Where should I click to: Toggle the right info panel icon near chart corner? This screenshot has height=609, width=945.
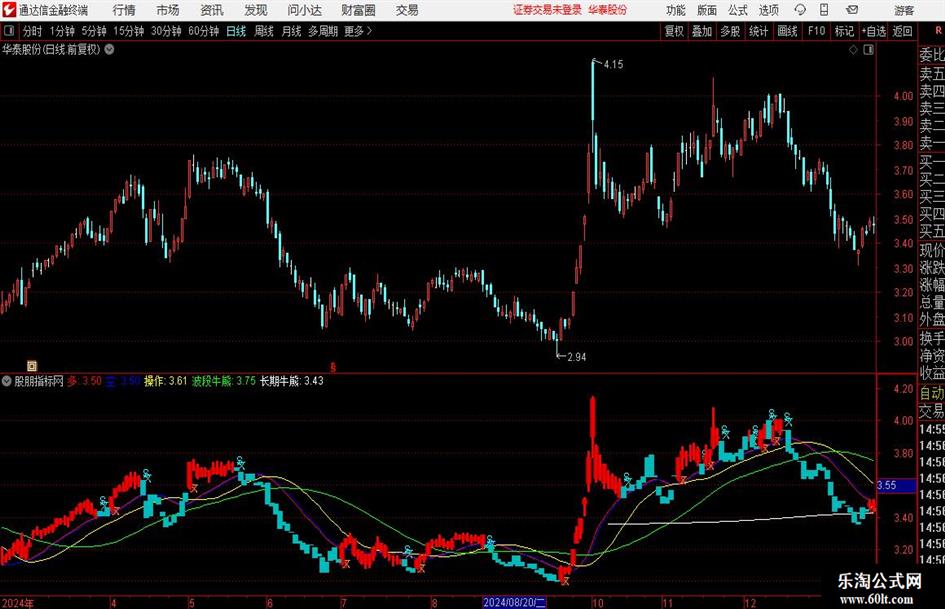[868, 50]
